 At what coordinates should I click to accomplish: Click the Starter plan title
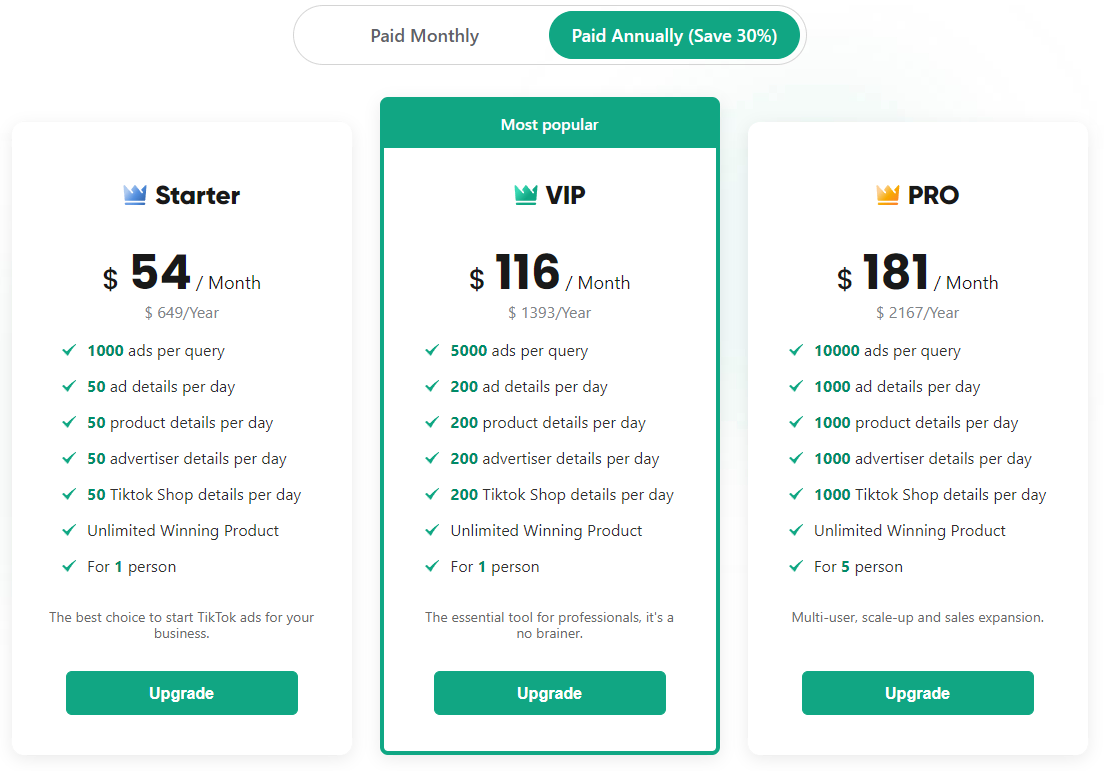click(x=197, y=195)
